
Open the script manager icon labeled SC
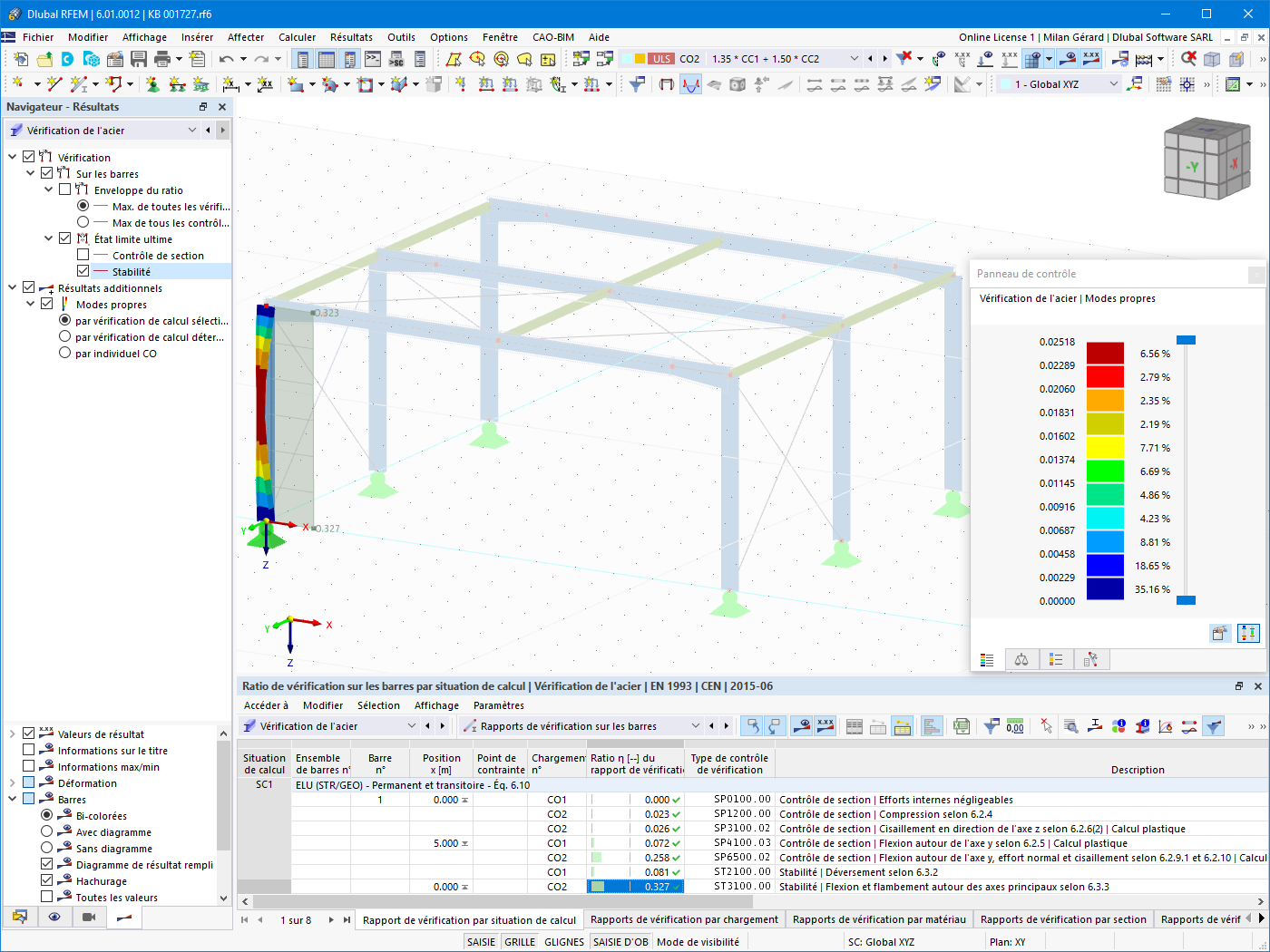click(396, 59)
